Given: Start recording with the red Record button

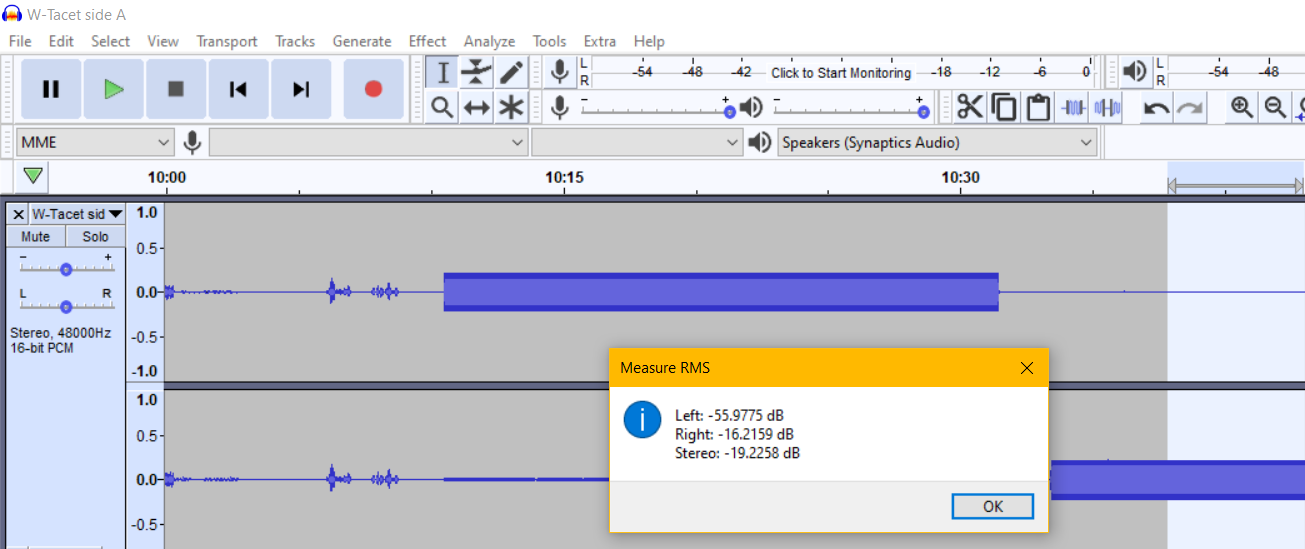Looking at the screenshot, I should click(373, 89).
